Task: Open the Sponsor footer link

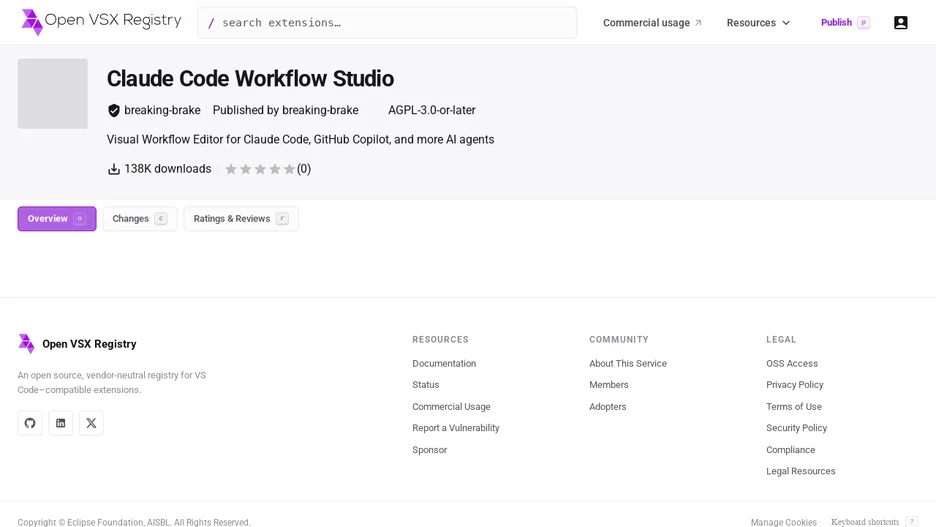Action: pyautogui.click(x=429, y=450)
